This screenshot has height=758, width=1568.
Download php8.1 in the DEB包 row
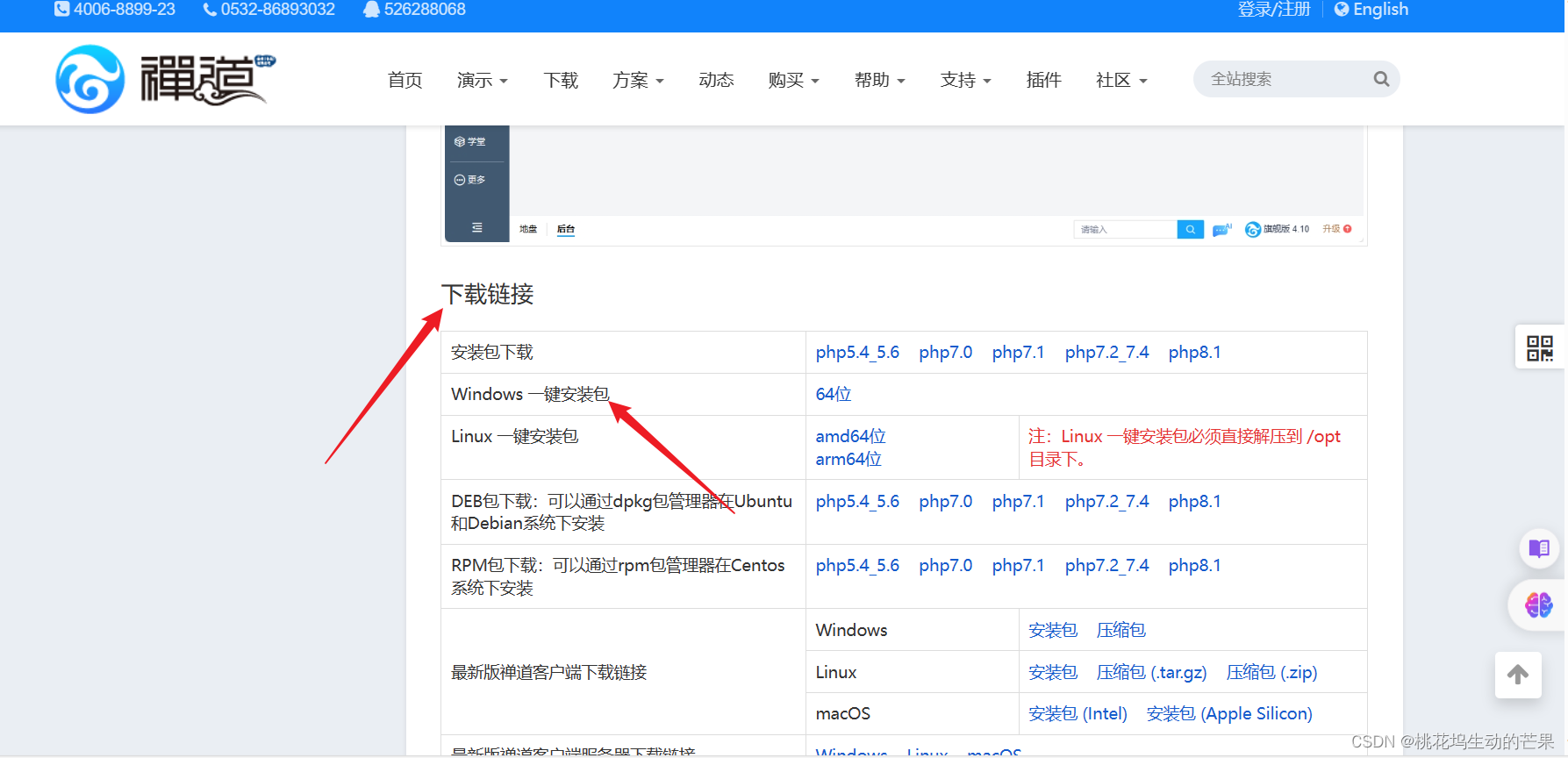(x=1194, y=501)
